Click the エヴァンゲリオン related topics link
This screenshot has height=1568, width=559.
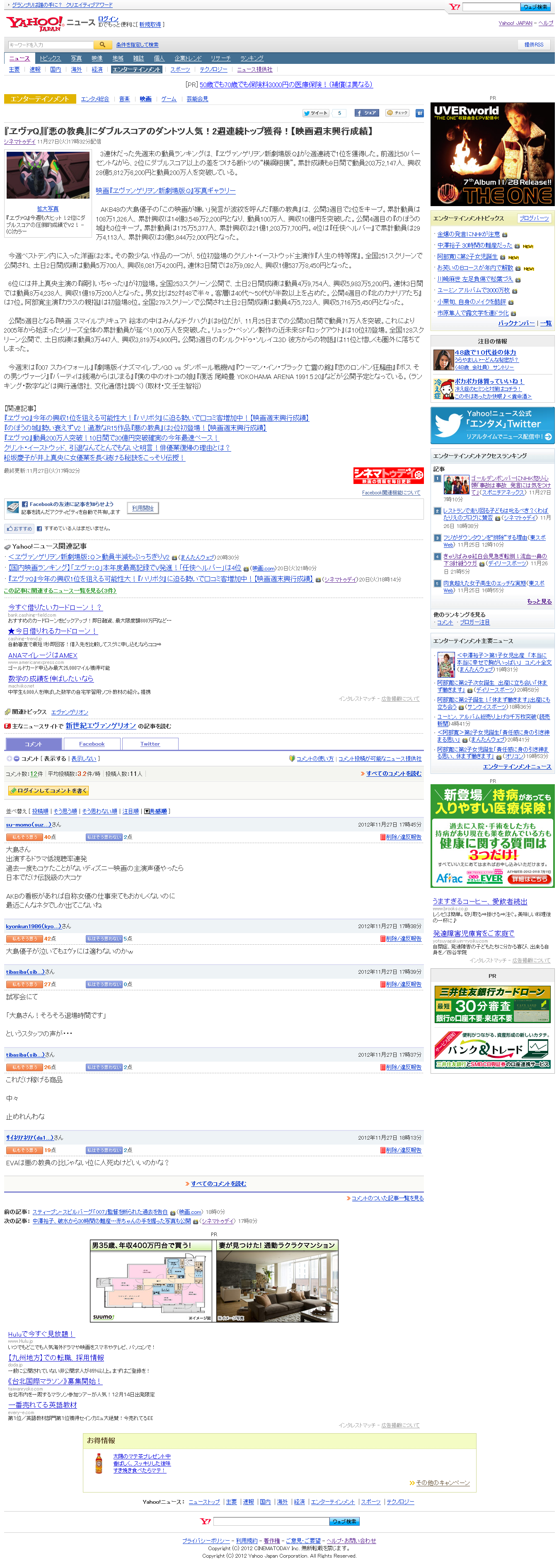pos(69,712)
